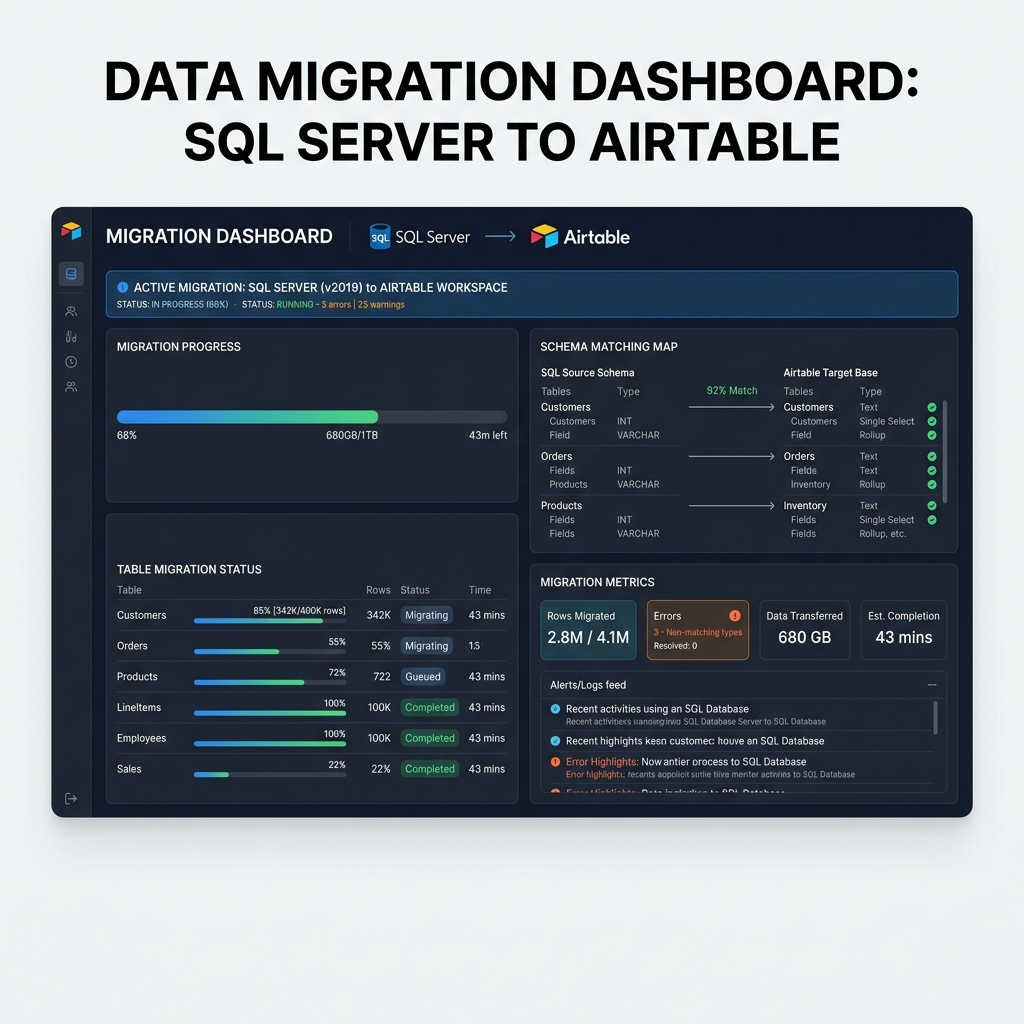
Task: Click the Orders mapping arrow in schema map
Action: point(731,456)
